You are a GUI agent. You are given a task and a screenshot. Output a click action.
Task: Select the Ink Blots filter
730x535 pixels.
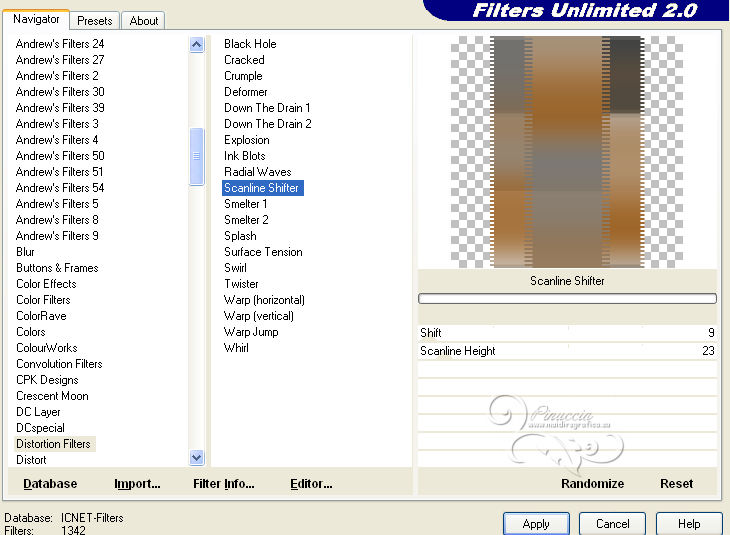[x=244, y=156]
